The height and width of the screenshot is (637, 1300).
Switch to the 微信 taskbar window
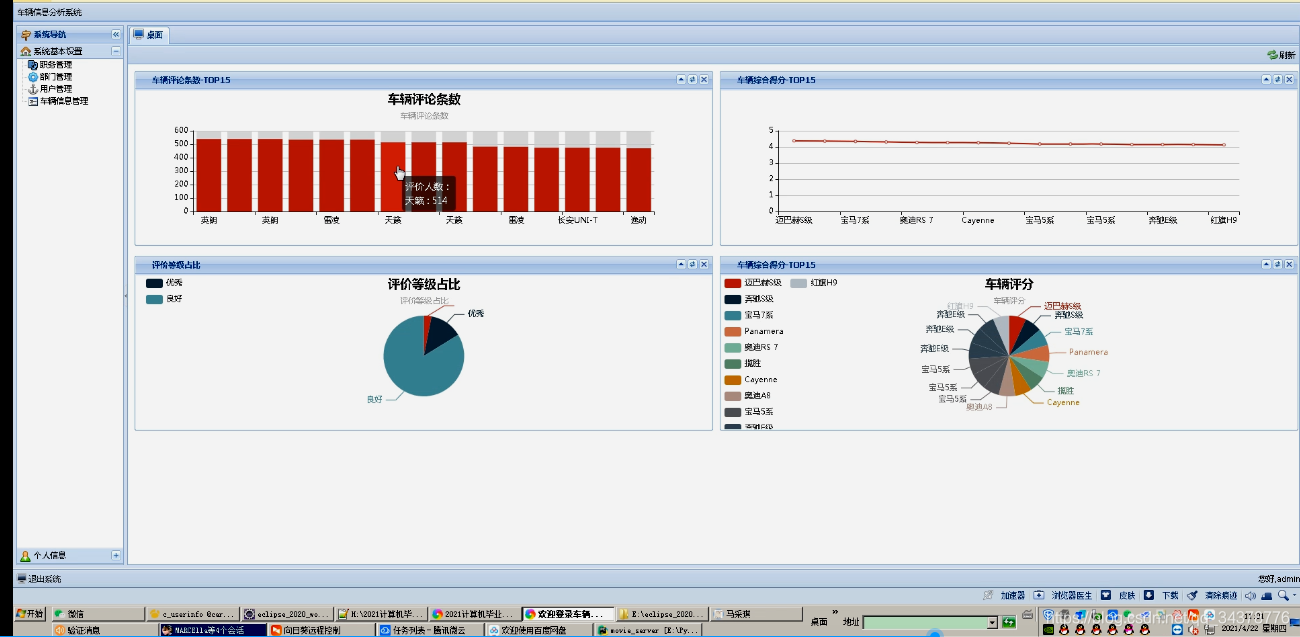click(97, 613)
